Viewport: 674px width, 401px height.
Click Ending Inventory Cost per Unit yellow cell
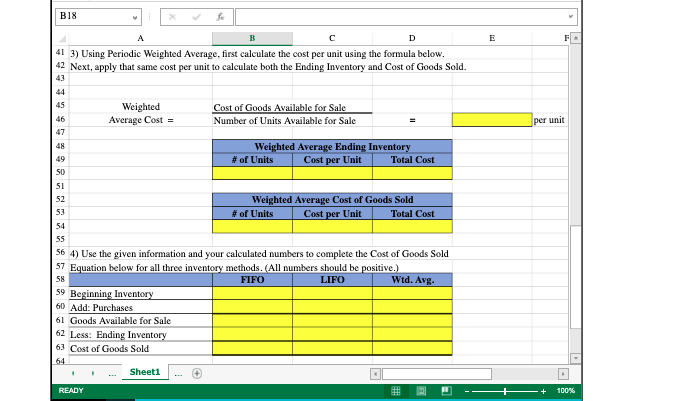point(332,173)
